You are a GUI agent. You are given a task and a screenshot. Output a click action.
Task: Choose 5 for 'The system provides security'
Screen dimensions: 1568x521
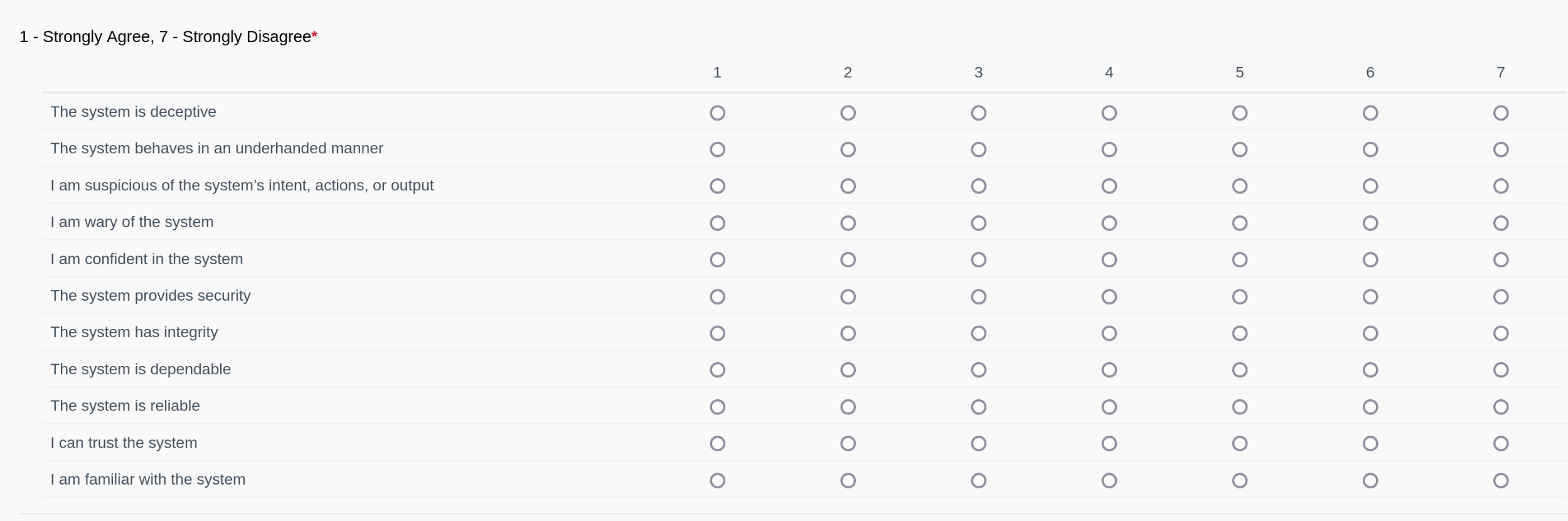tap(1239, 296)
